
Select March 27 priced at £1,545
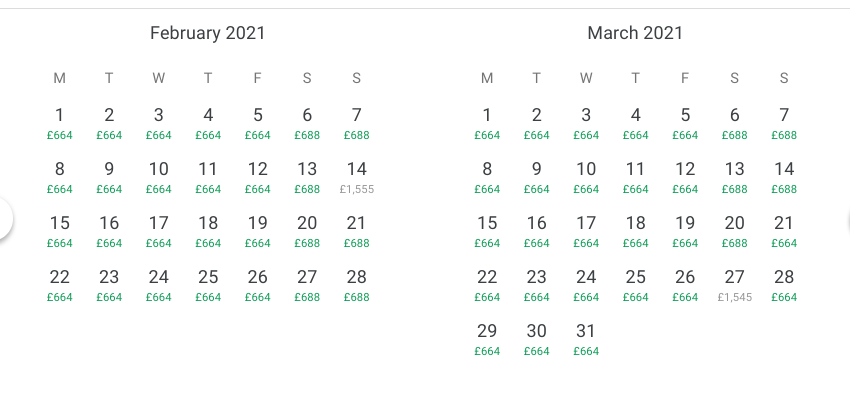(735, 284)
